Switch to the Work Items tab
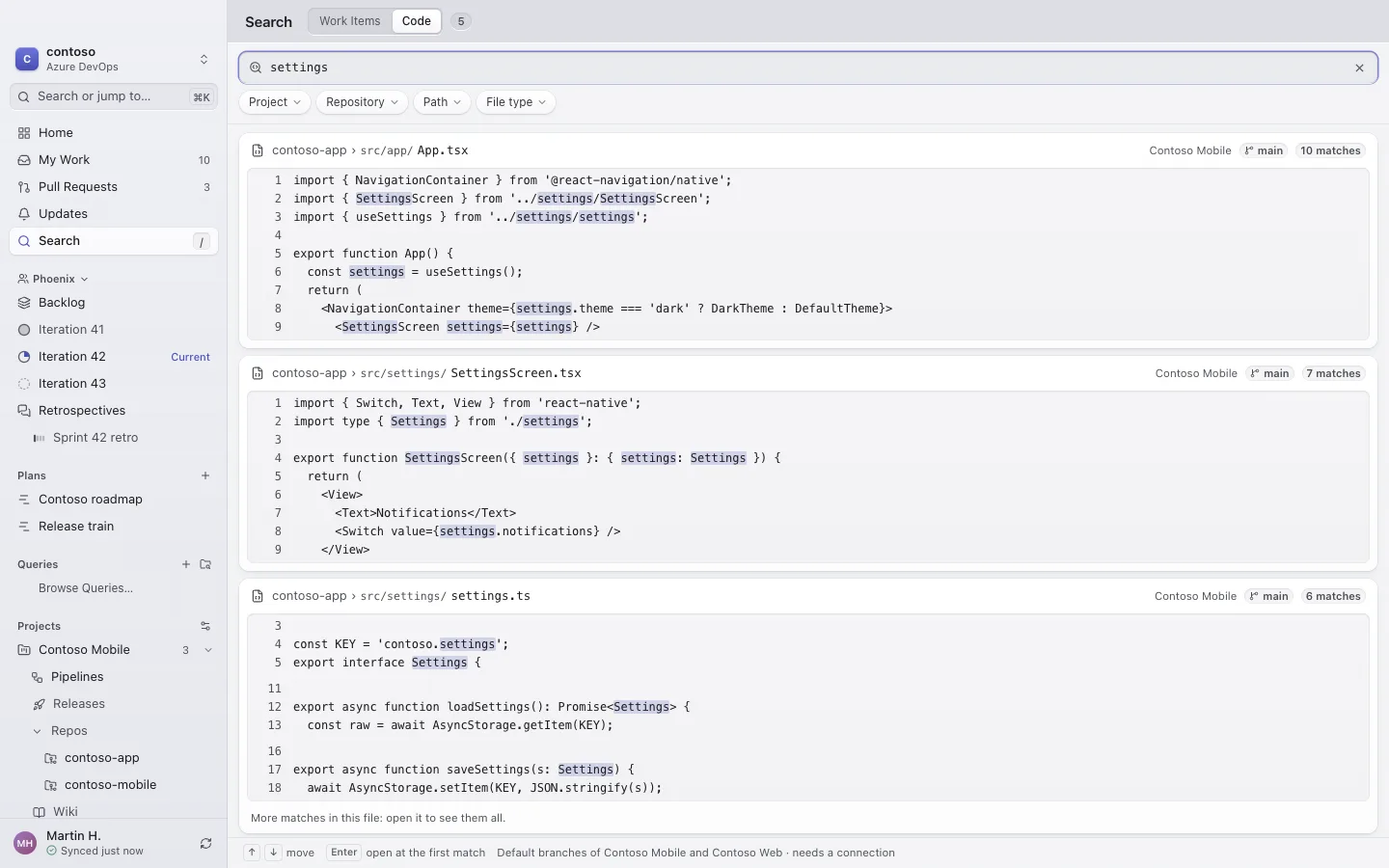Viewport: 1389px width, 868px height. pos(350,21)
